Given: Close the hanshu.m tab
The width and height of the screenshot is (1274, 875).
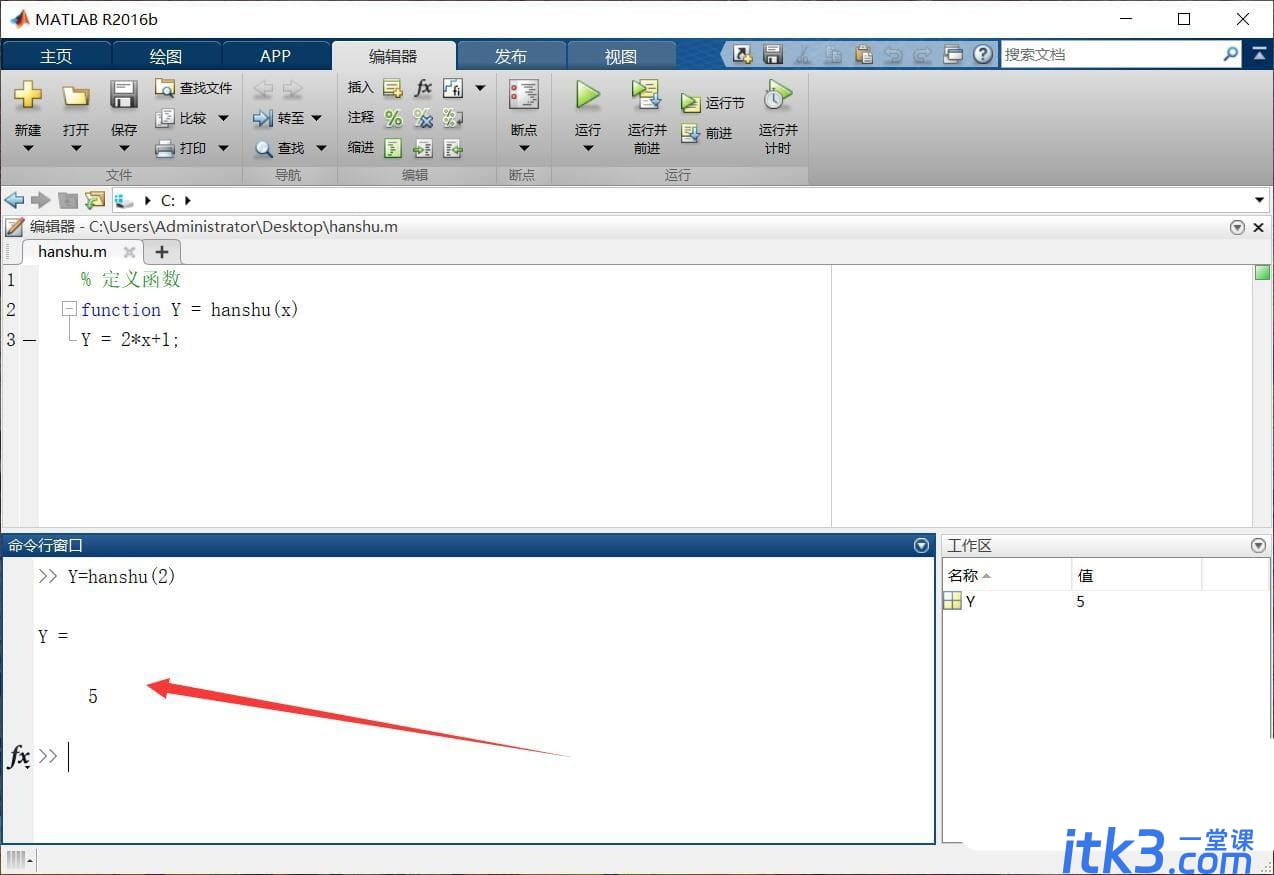Looking at the screenshot, I should click(129, 252).
